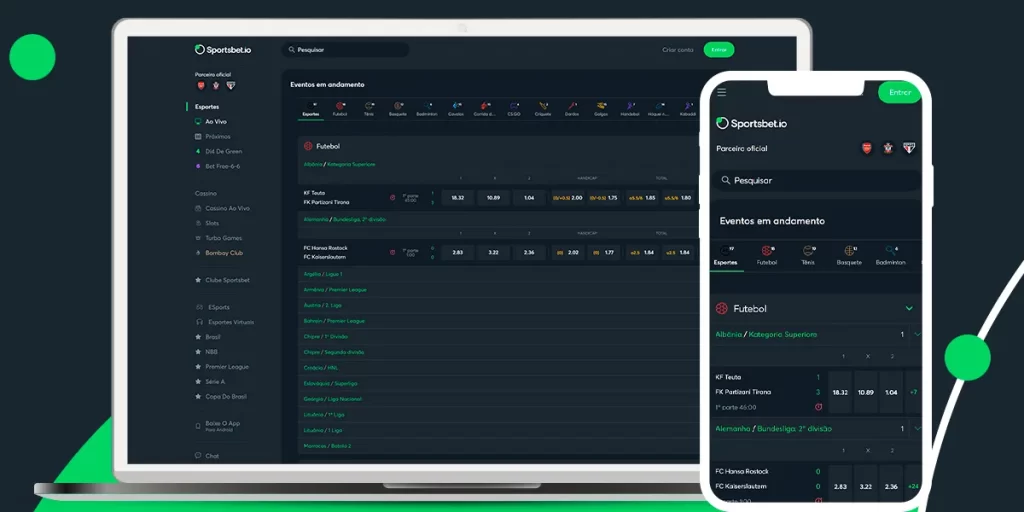Click the Pesquisar search field on the laptop
The height and width of the screenshot is (512, 1024).
[345, 50]
